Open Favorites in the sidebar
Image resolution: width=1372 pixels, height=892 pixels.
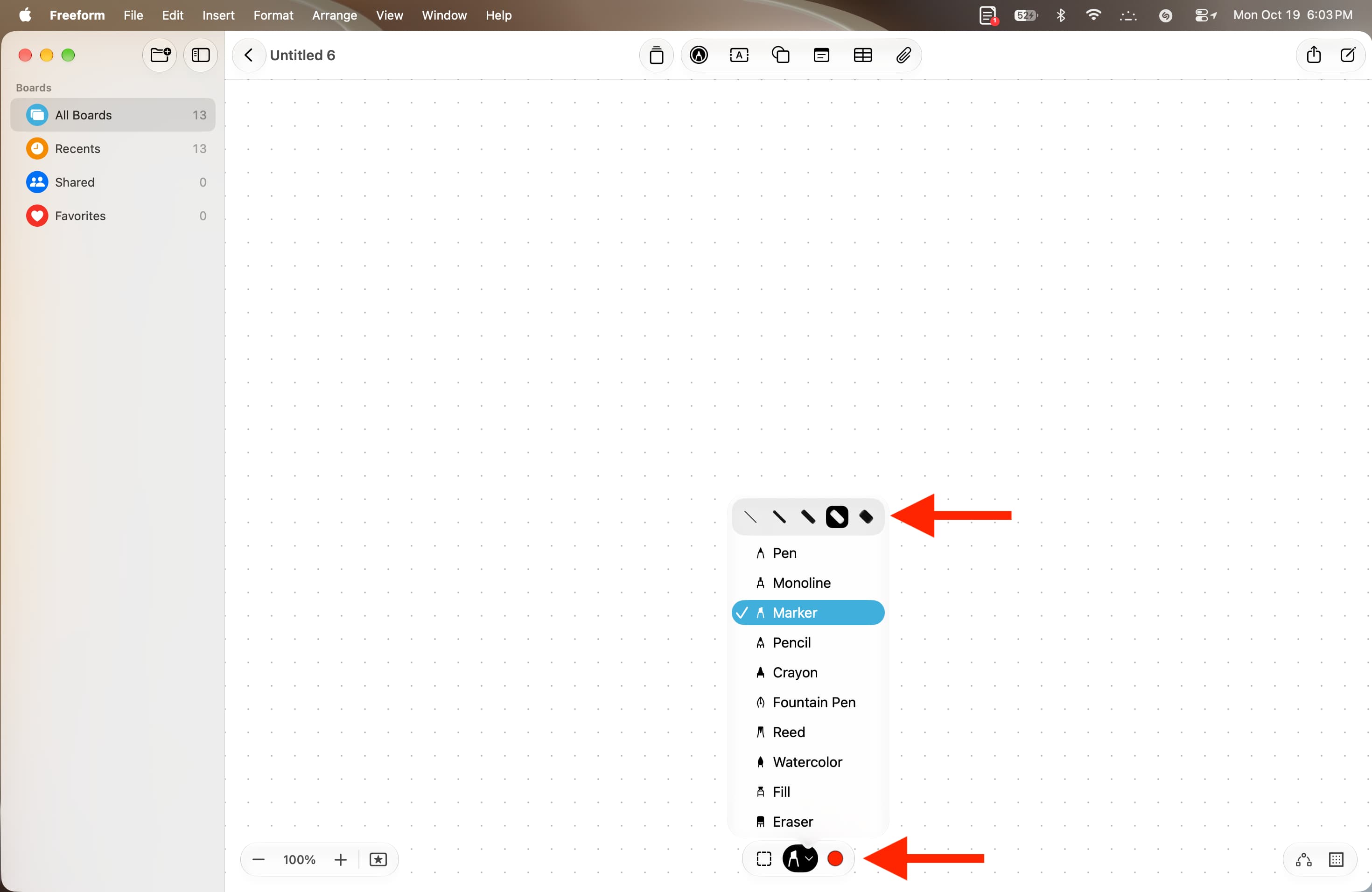[x=113, y=216]
